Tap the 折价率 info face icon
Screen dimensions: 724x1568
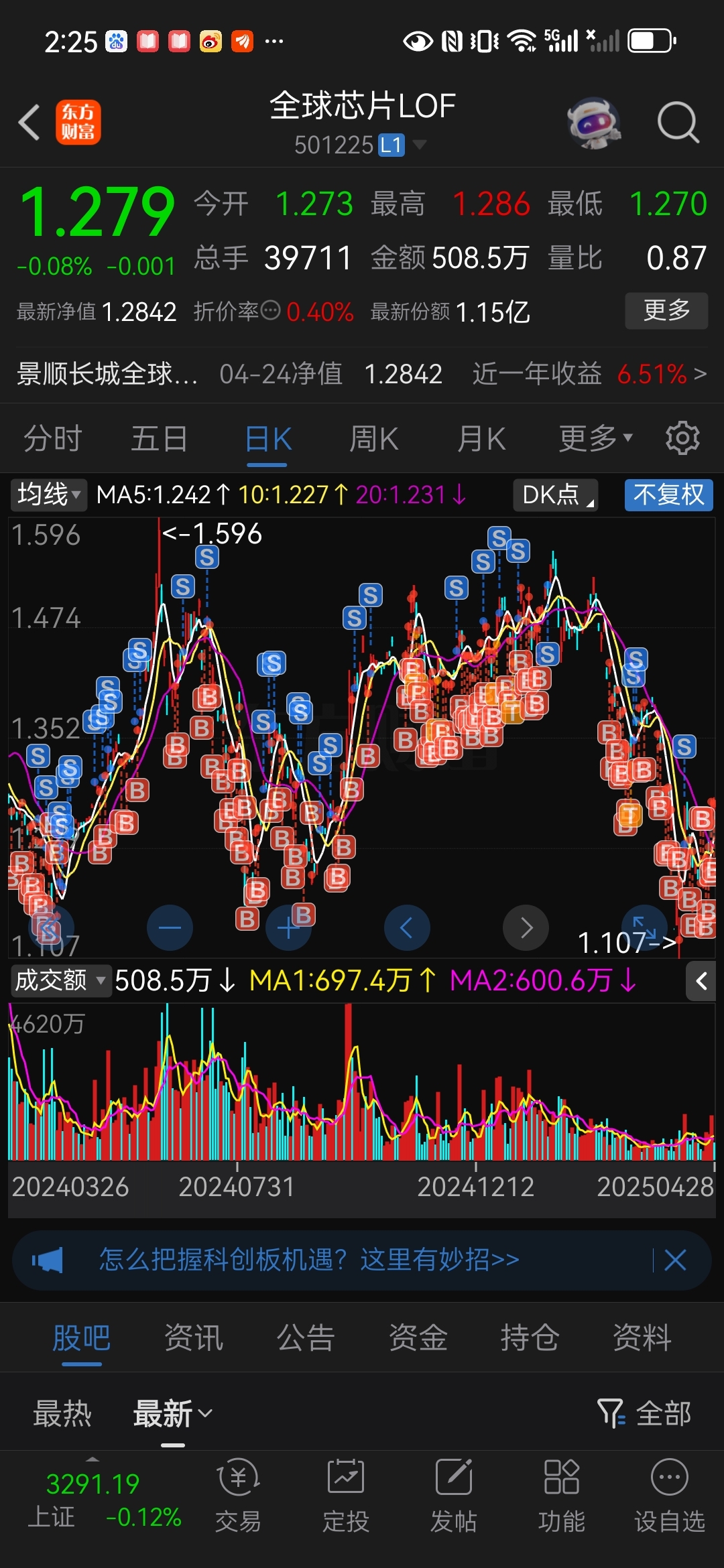tap(270, 310)
